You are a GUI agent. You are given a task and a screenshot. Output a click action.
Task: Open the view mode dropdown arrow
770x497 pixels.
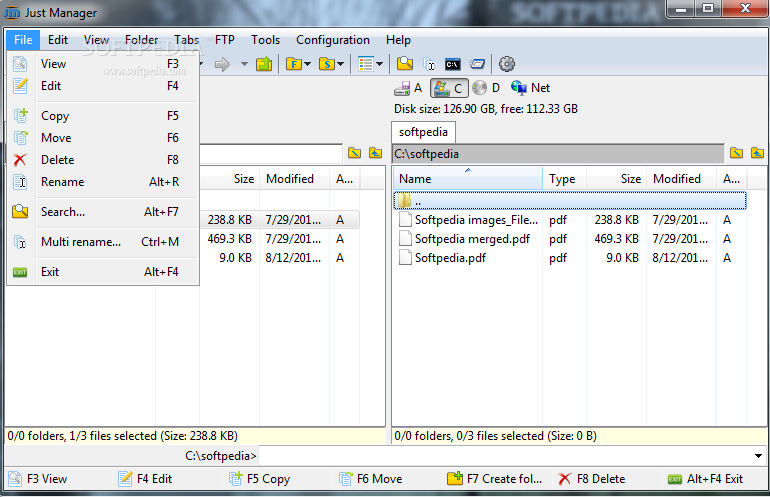380,64
